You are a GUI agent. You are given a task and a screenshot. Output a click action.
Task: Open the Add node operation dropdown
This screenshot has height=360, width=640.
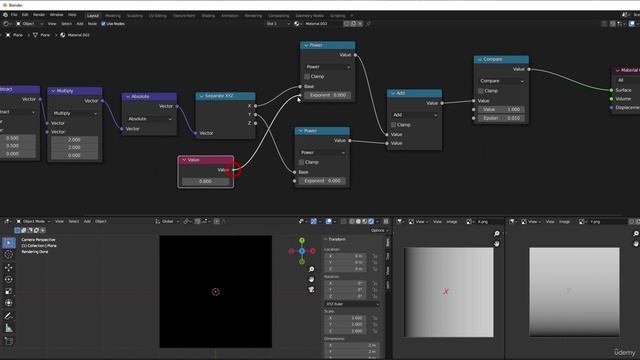[x=414, y=115]
